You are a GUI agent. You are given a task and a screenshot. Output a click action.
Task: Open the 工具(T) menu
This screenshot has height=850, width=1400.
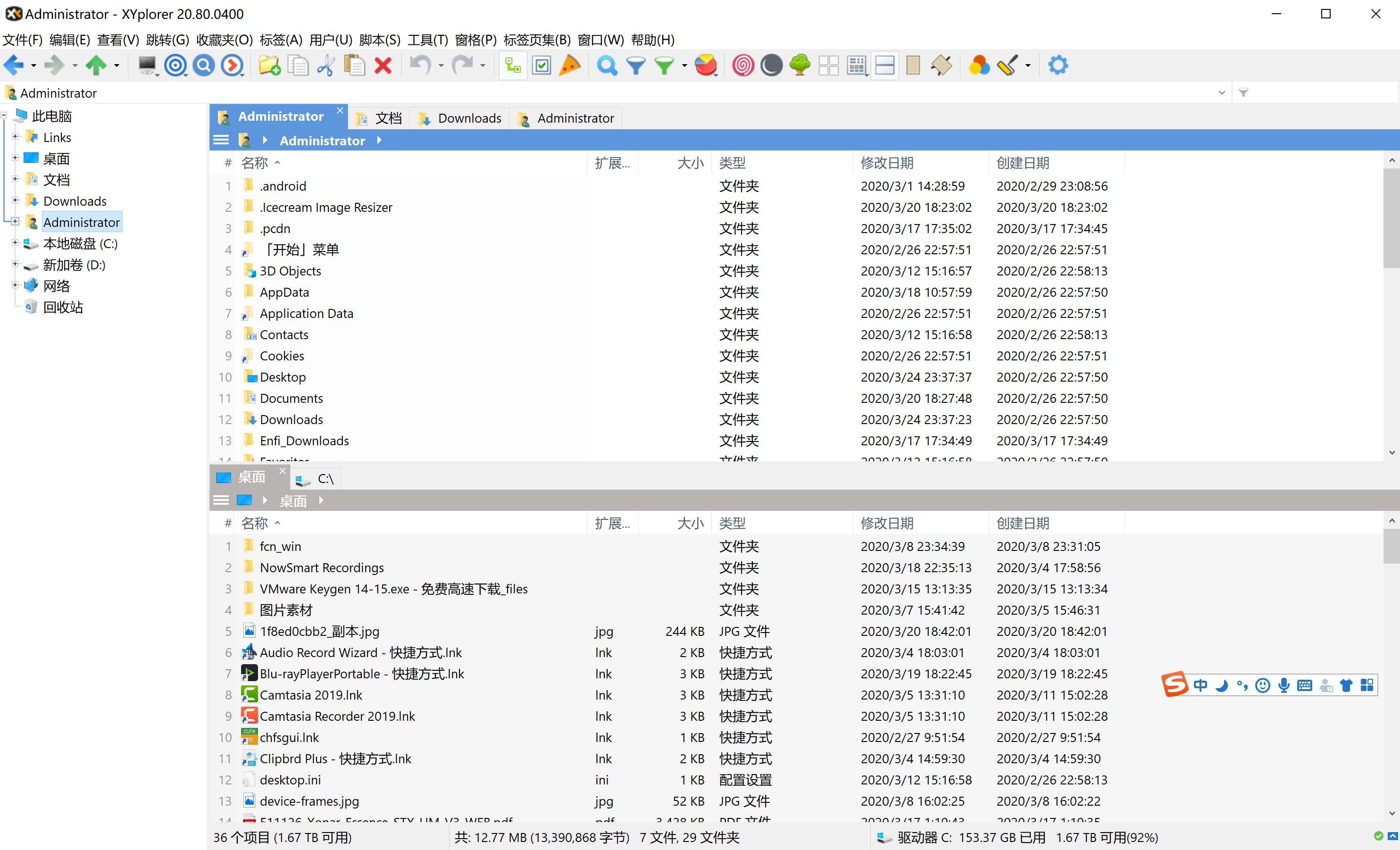coord(426,40)
